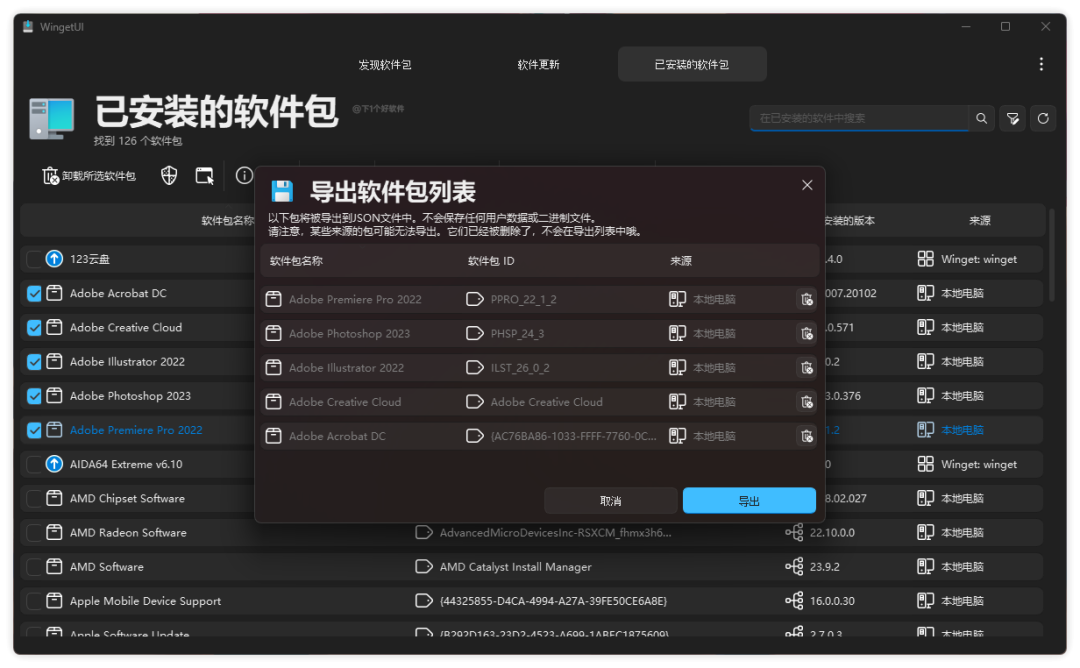
Task: Click version icon beside 23.9.2
Action: pos(794,567)
